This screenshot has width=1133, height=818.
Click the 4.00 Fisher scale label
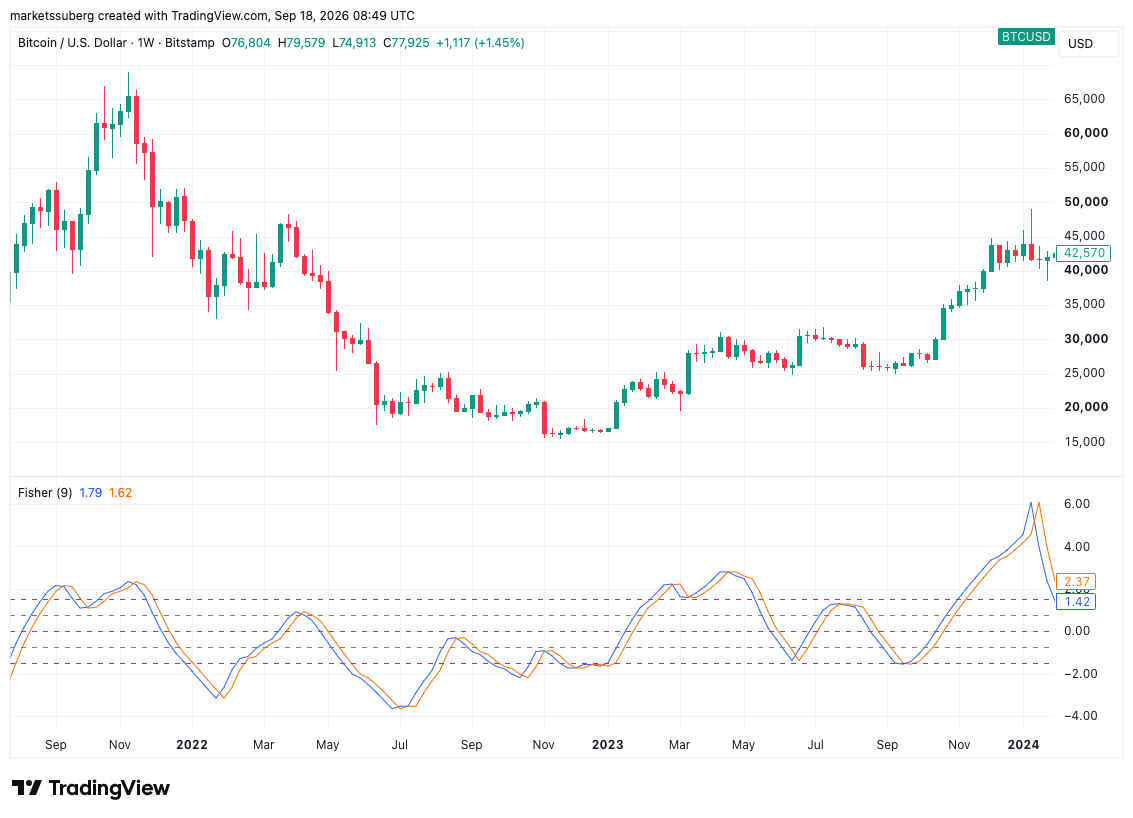pos(1077,547)
